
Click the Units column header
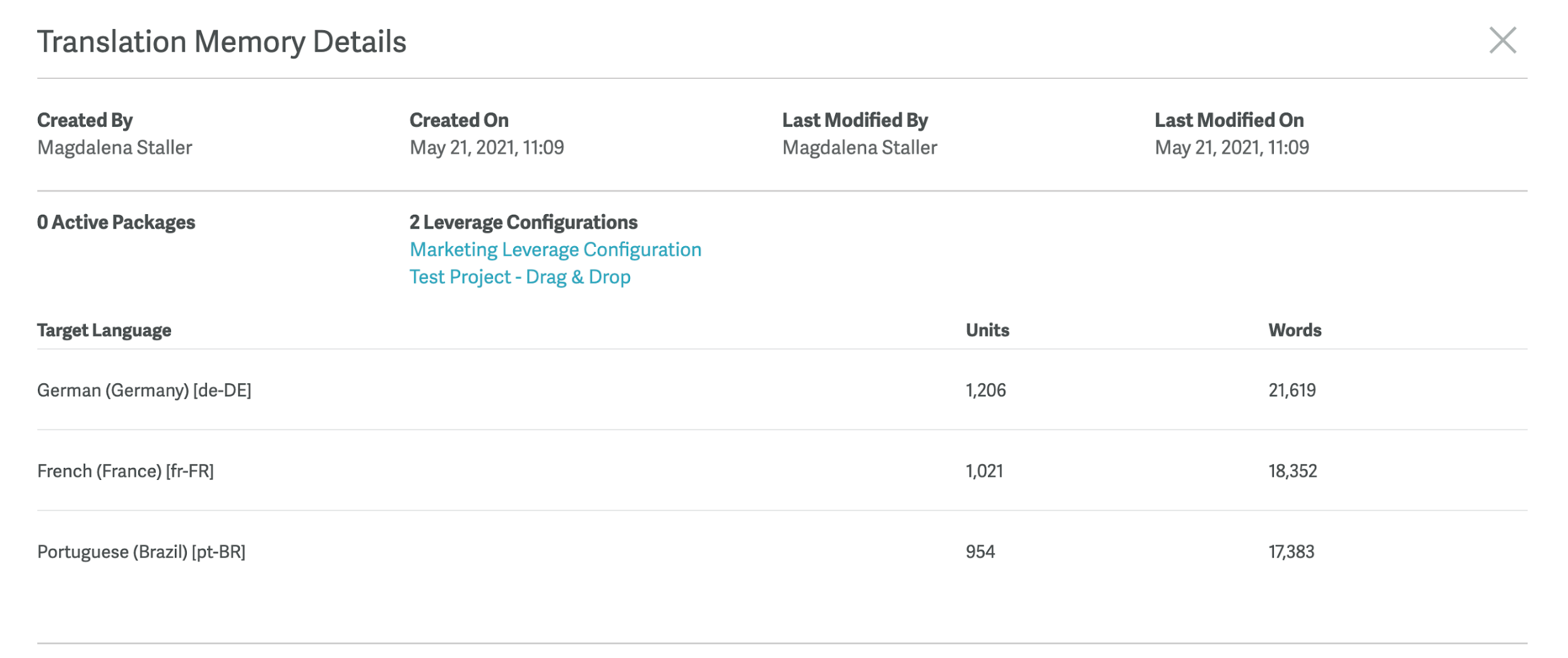pos(987,330)
